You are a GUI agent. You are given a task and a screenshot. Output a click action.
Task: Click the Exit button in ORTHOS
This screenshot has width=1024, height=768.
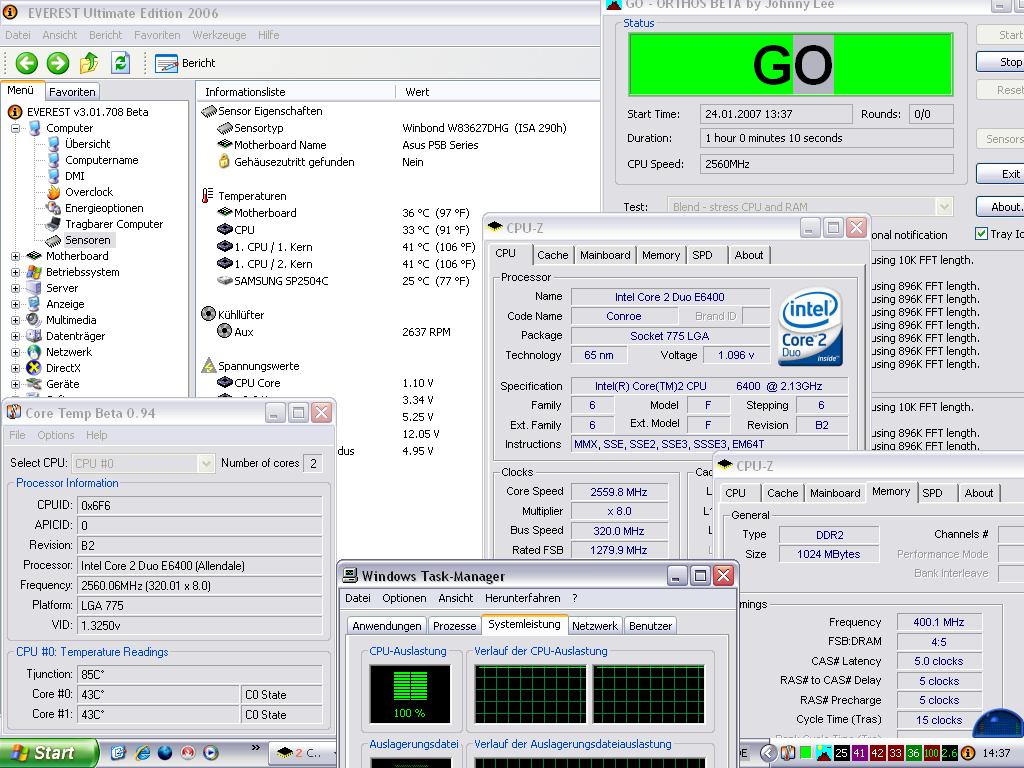pyautogui.click(x=1000, y=174)
